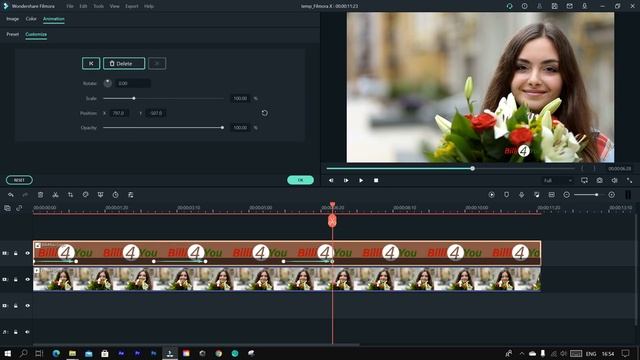Step forward one frame in preview

(346, 180)
